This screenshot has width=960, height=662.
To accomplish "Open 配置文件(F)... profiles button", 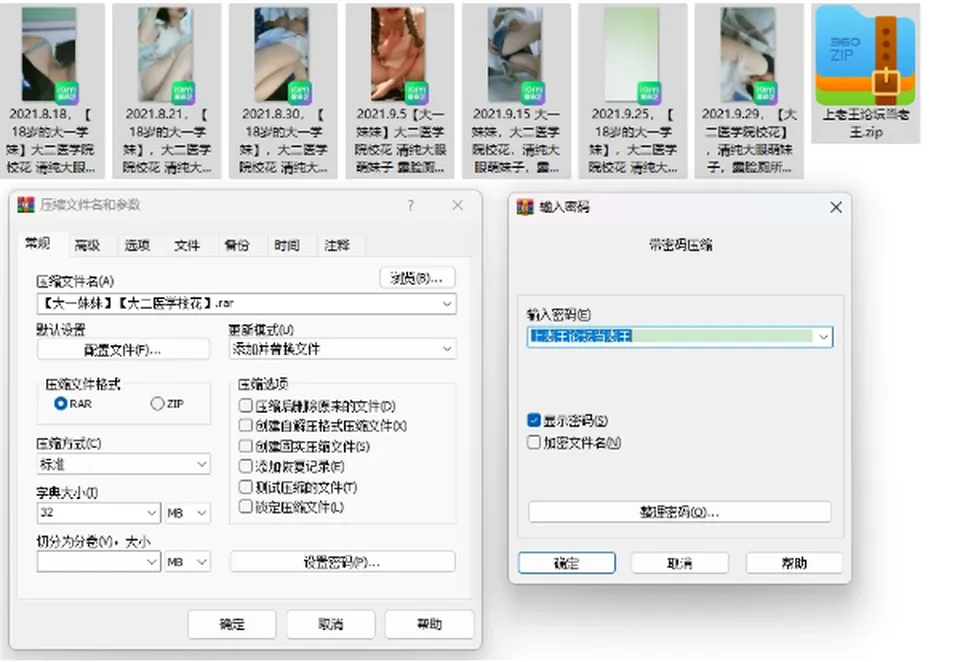I will coord(123,350).
